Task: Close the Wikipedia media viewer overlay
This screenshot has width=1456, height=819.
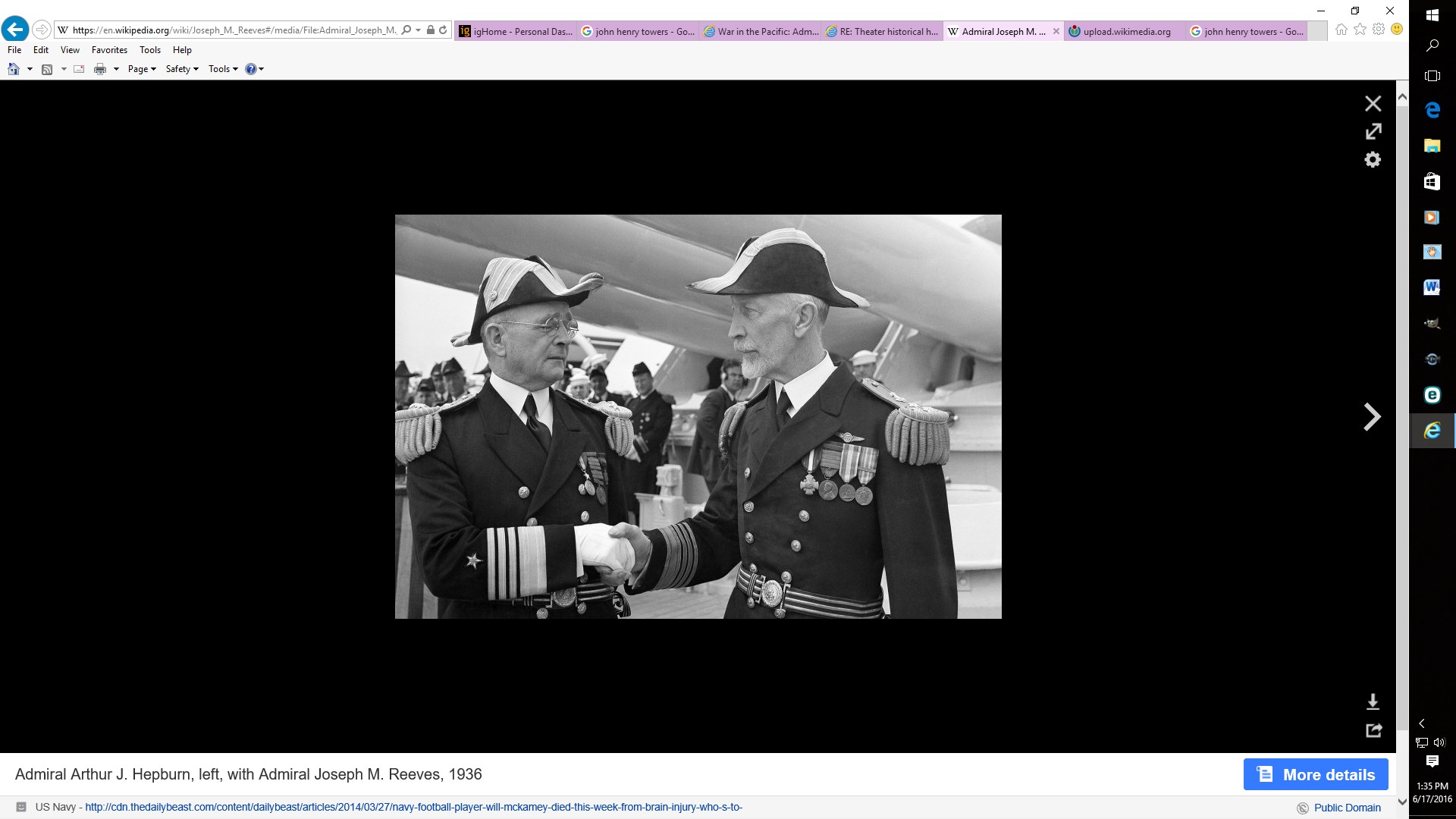Action: click(x=1373, y=104)
